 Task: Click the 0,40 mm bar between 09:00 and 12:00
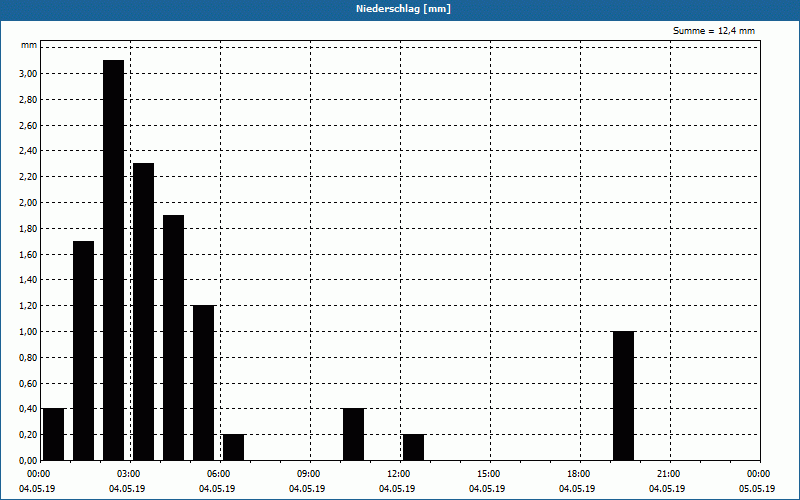point(354,434)
